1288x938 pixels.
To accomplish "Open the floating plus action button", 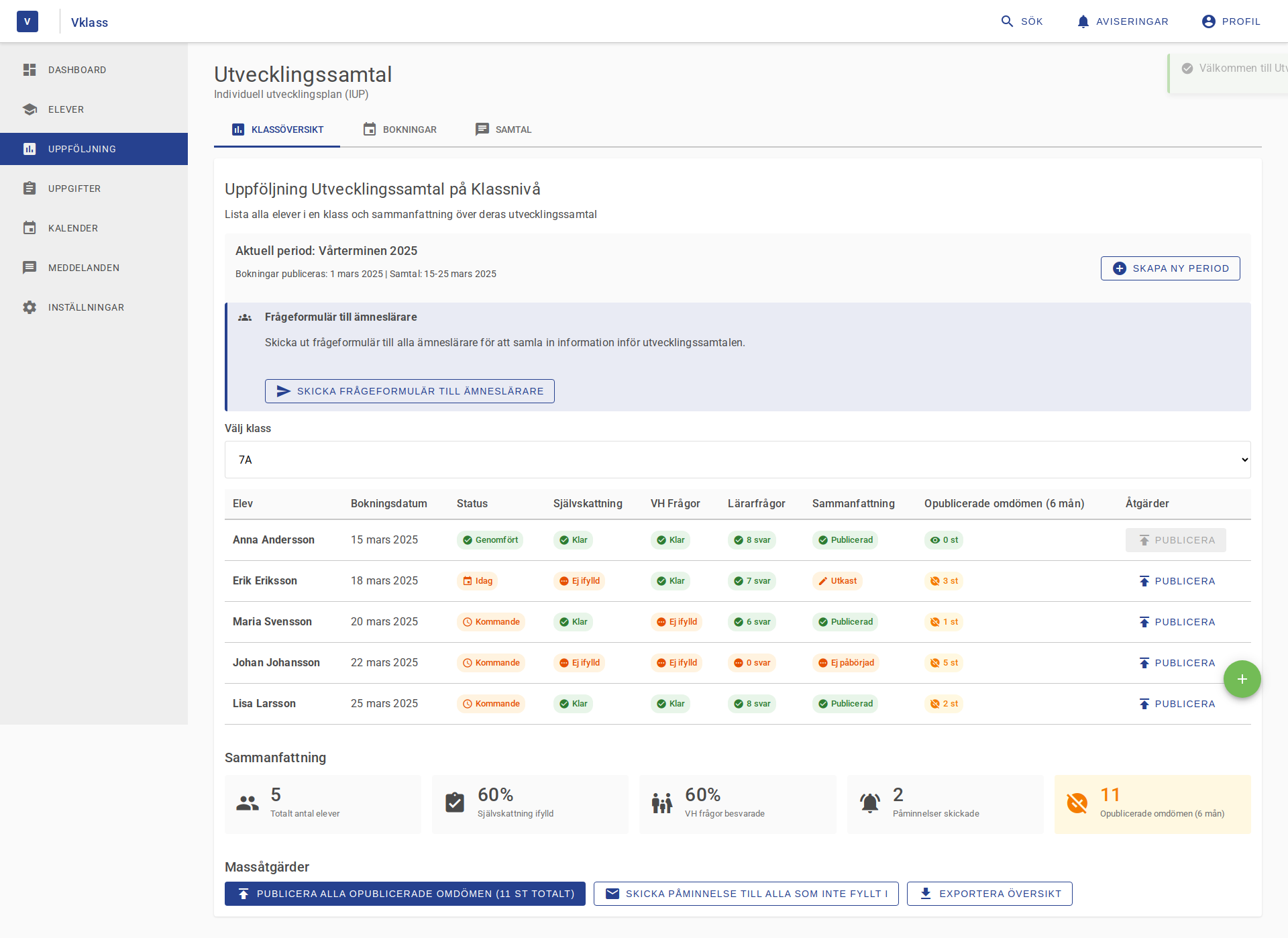I will pyautogui.click(x=1242, y=678).
